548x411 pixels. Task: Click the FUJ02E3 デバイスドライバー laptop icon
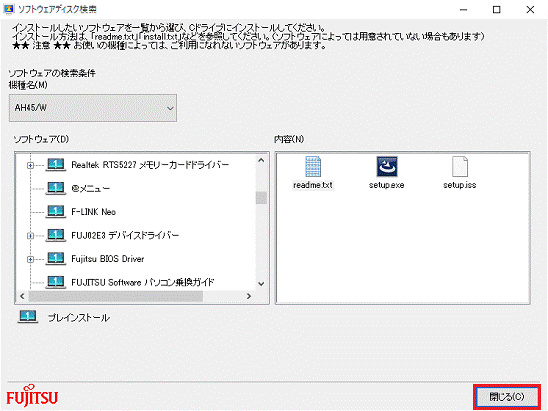pyautogui.click(x=56, y=235)
